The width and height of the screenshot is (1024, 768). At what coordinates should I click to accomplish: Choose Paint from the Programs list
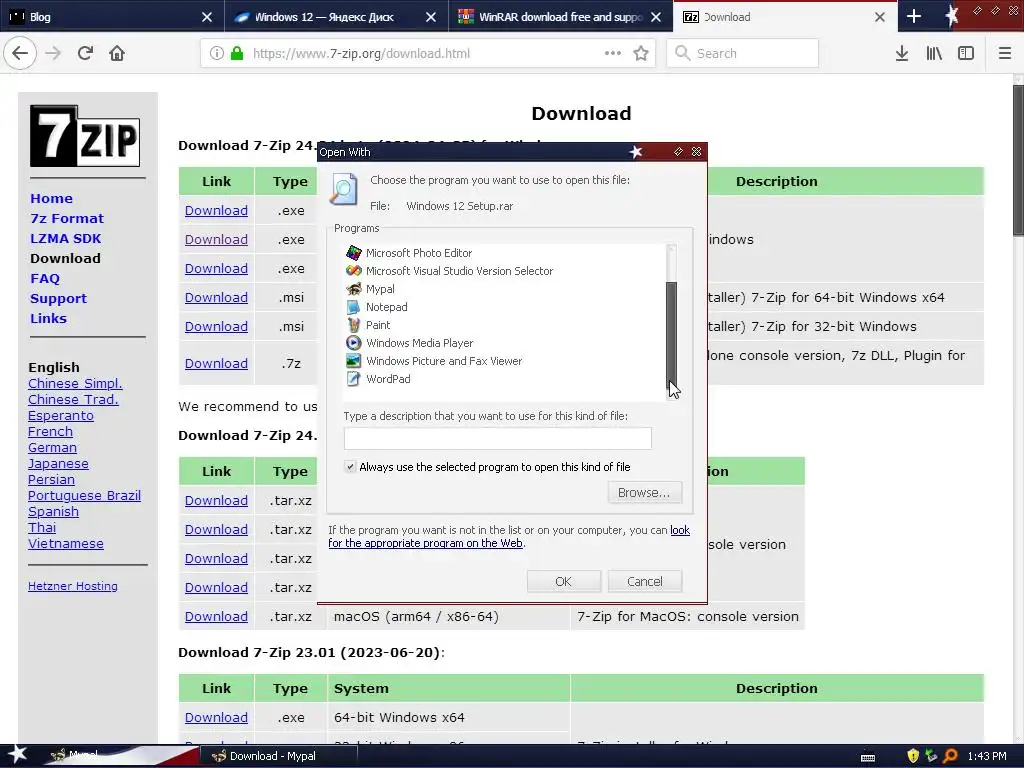[377, 325]
